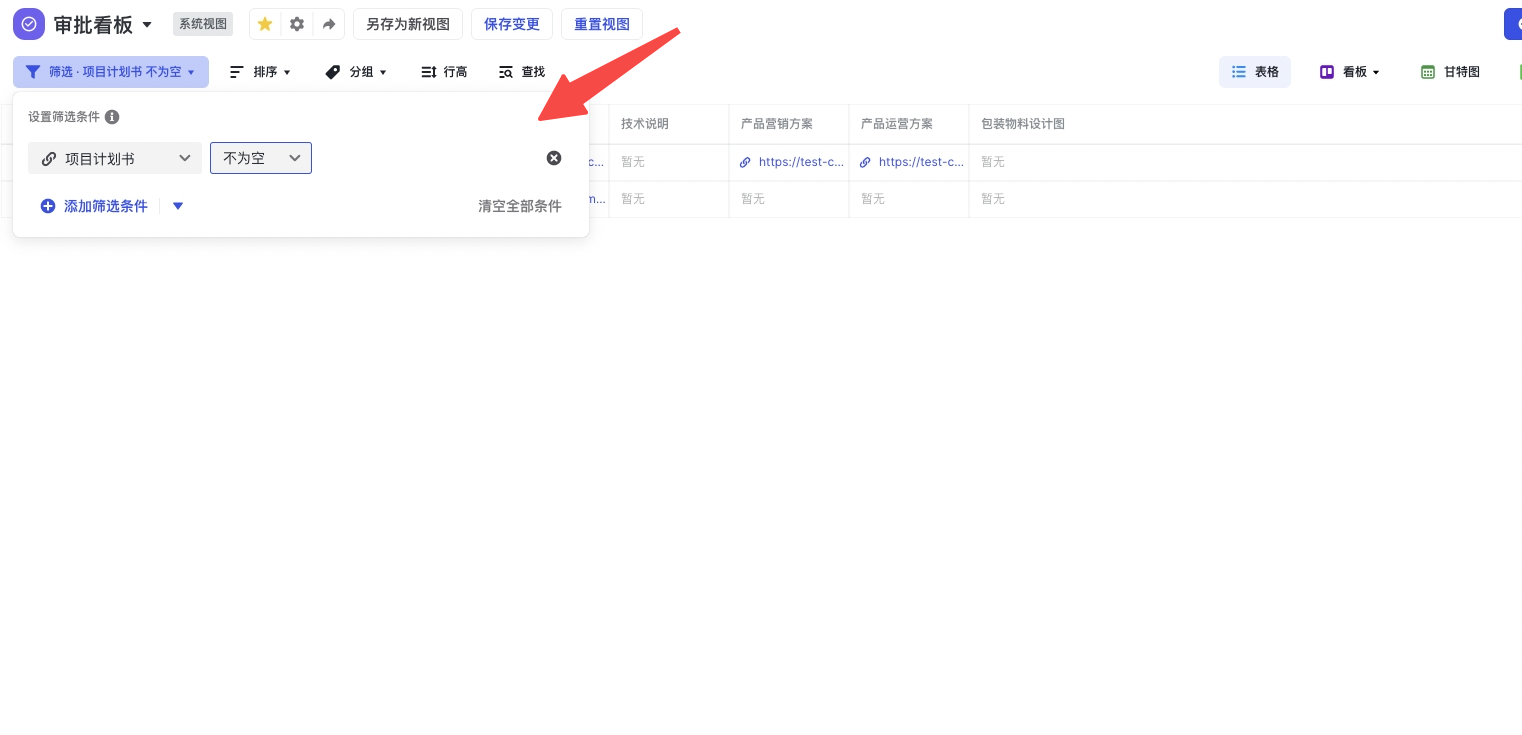The image size is (1522, 735).
Task: Open the 分组 grouping menu
Action: pyautogui.click(x=356, y=72)
